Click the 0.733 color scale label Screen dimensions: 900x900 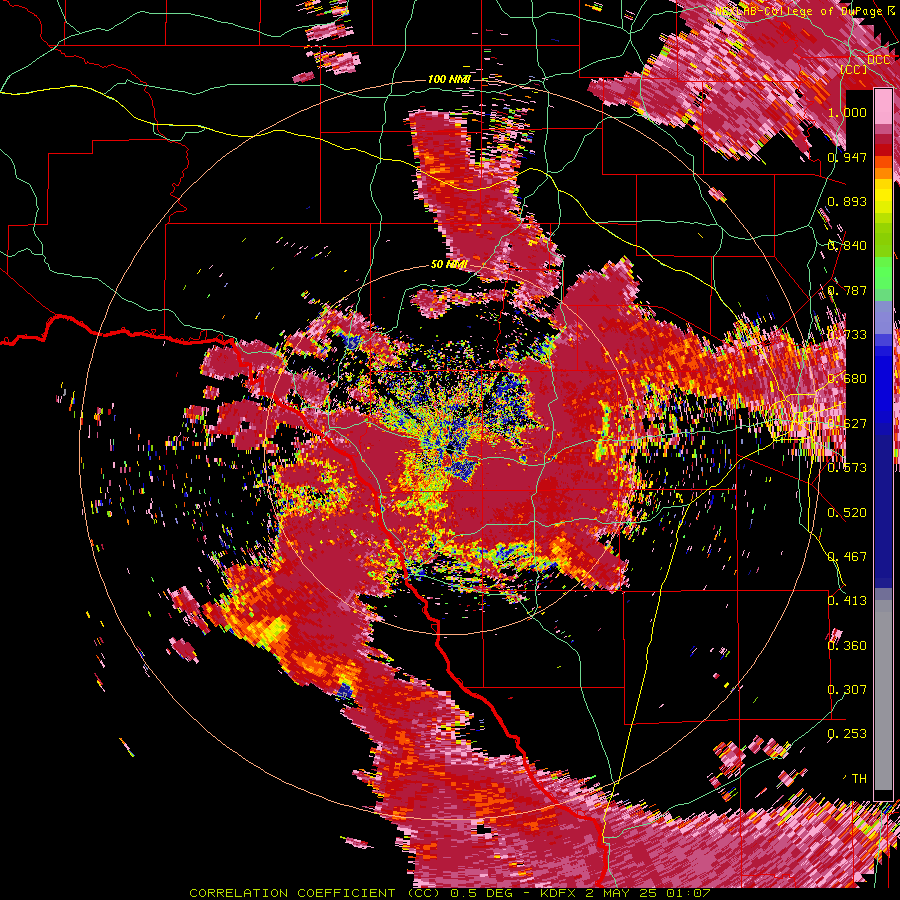tap(847, 335)
